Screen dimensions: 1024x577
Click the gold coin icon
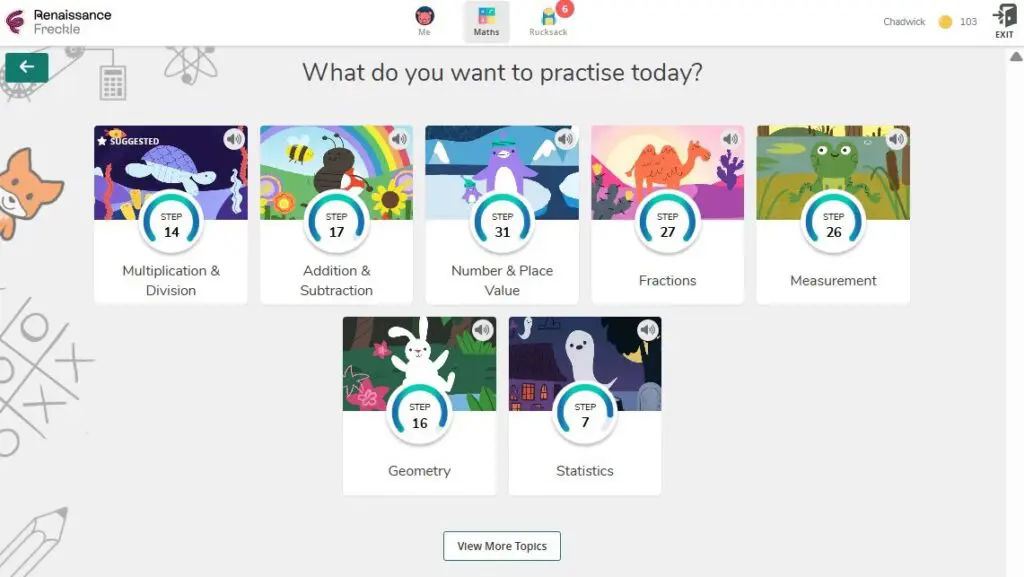945,22
